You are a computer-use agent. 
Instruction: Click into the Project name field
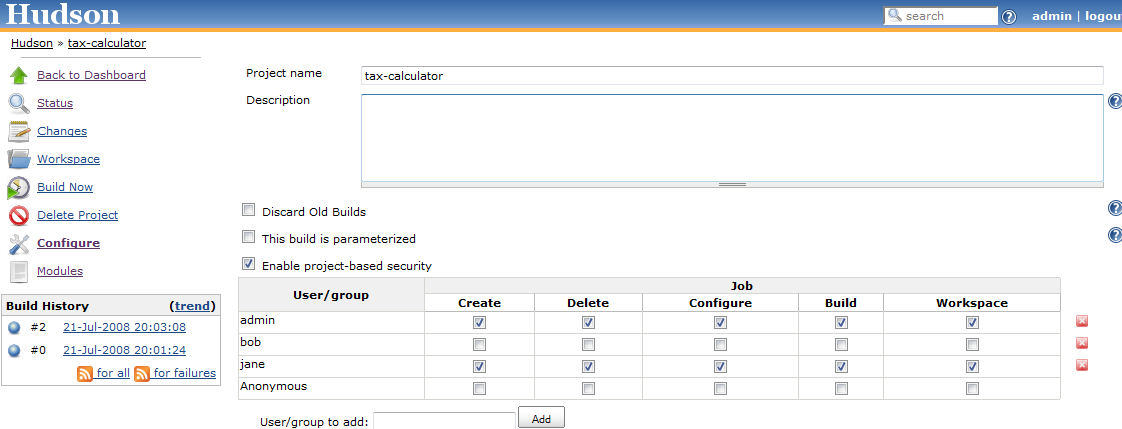(x=732, y=75)
